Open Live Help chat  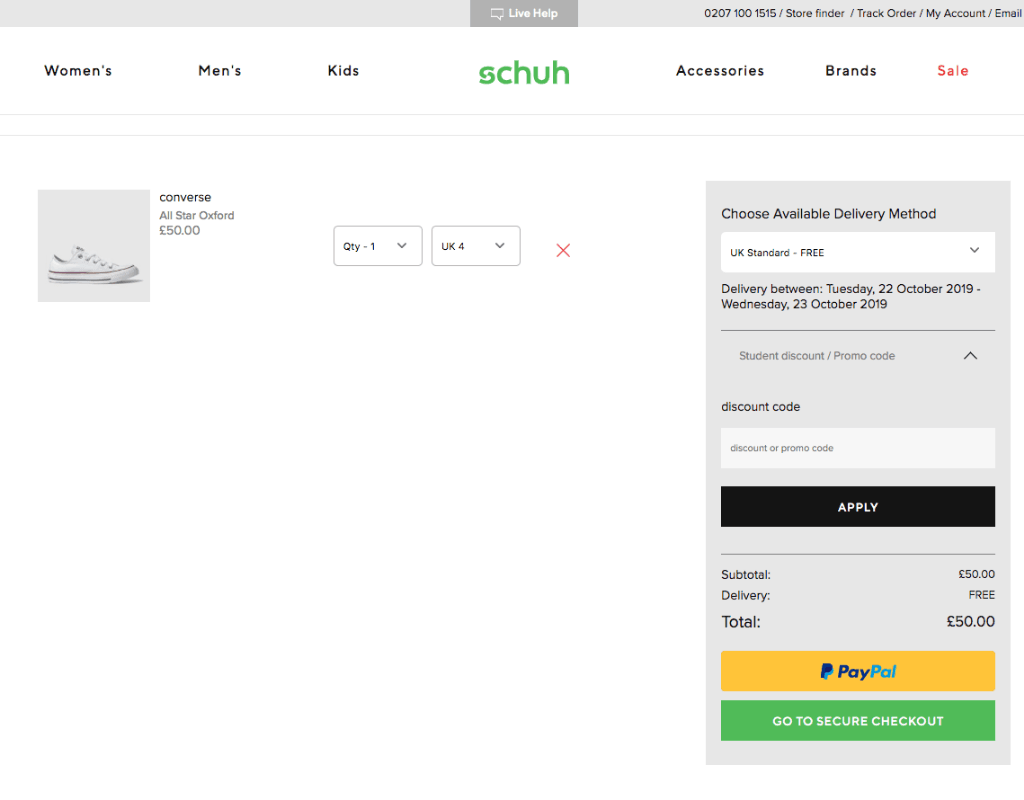524,13
